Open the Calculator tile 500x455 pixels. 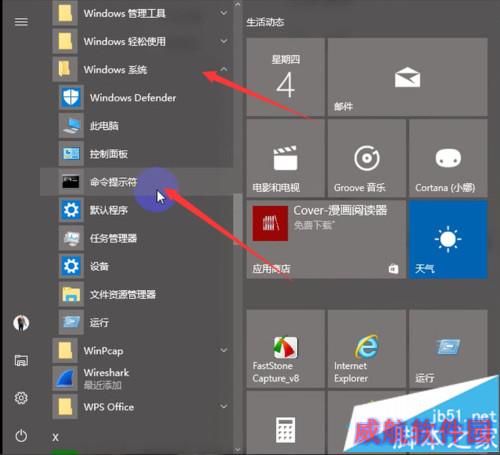tap(286, 423)
